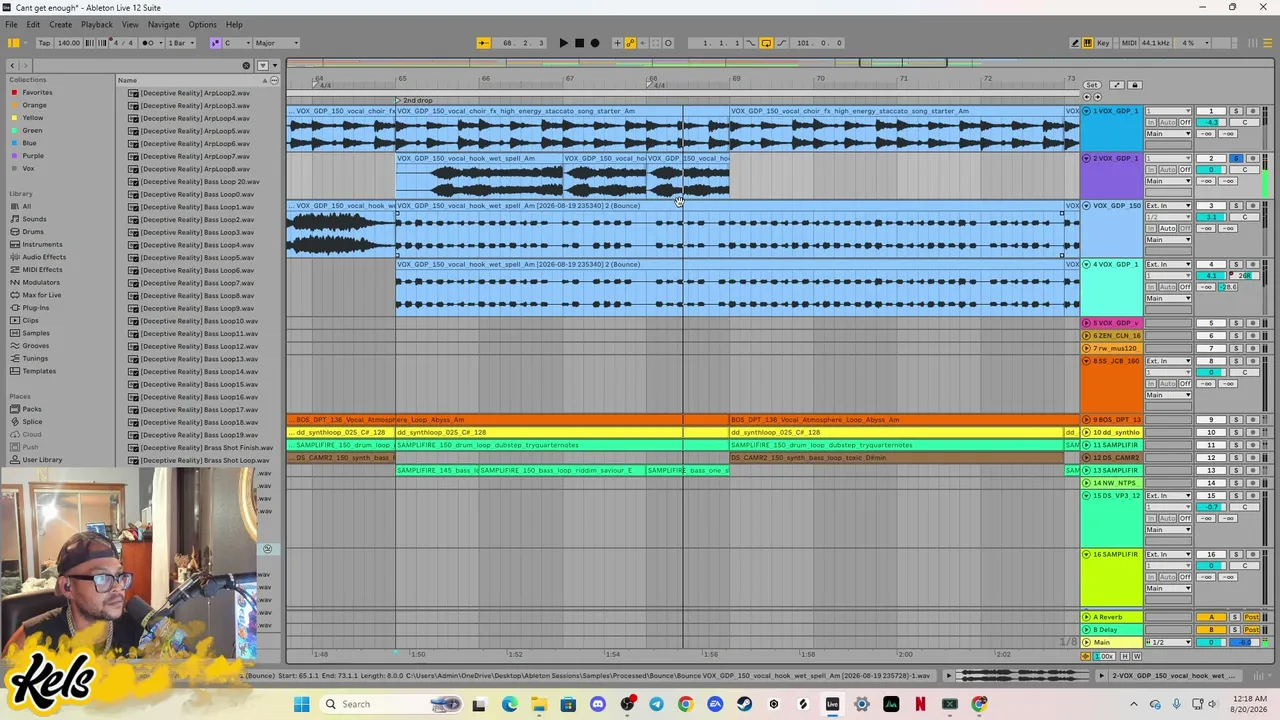Screen dimensions: 1280x720
Task: Open the Sounds library category
Action: pyautogui.click(x=34, y=219)
